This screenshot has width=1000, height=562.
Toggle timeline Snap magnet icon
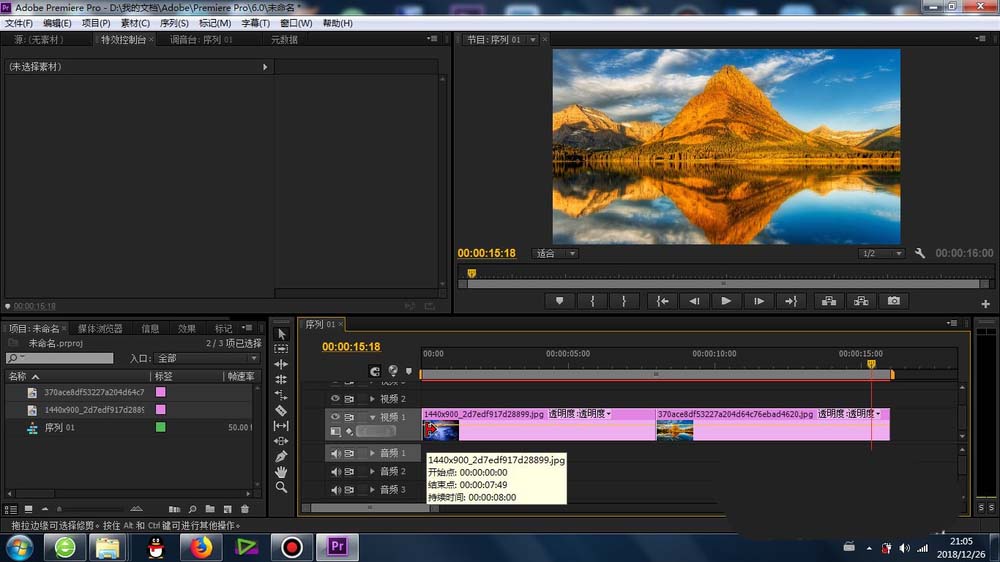374,371
